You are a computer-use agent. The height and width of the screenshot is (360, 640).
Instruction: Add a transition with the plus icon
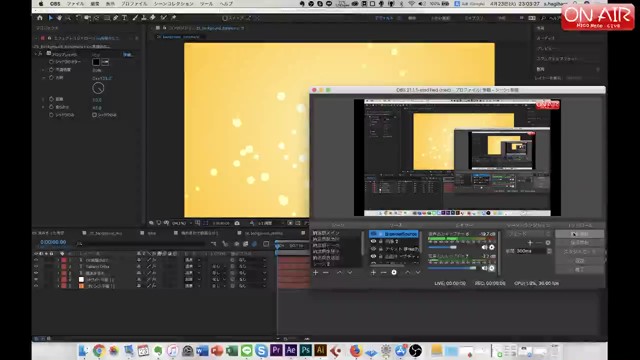pyautogui.click(x=530, y=243)
